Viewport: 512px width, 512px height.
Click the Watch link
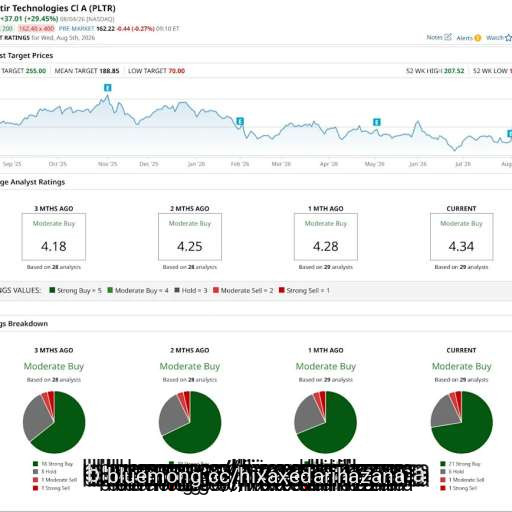[x=495, y=38]
